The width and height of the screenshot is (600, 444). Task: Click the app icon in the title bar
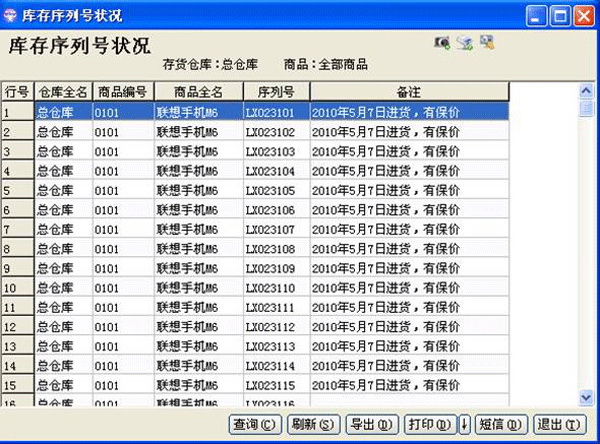click(x=9, y=16)
